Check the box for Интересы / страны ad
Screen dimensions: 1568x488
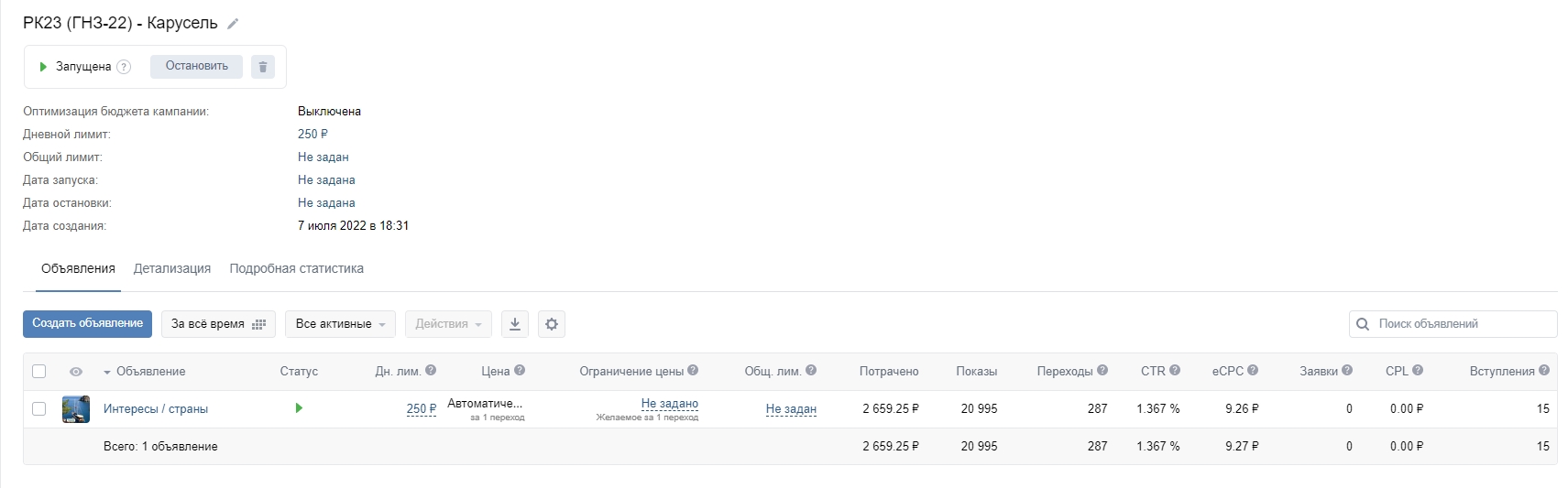click(x=38, y=409)
